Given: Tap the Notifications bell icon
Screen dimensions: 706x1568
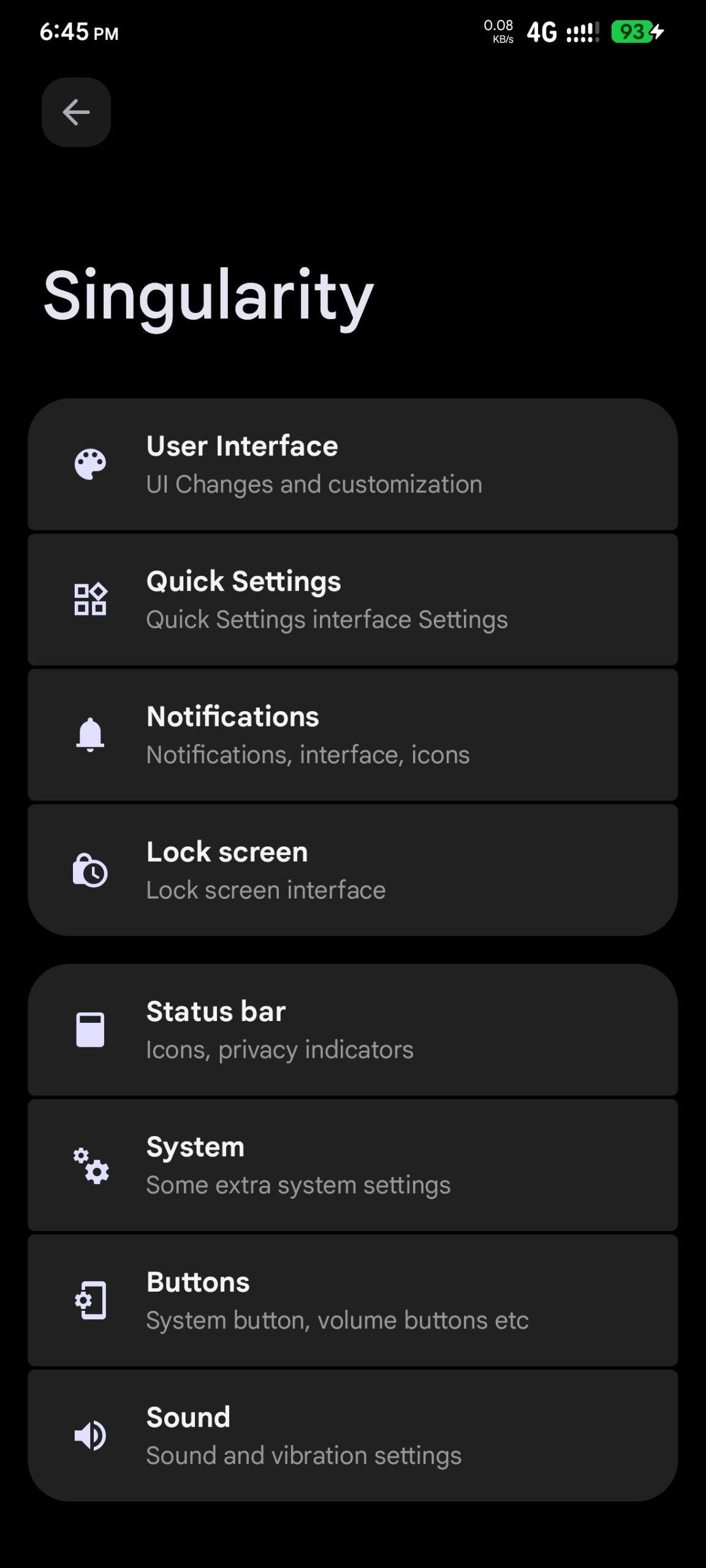Looking at the screenshot, I should [90, 734].
